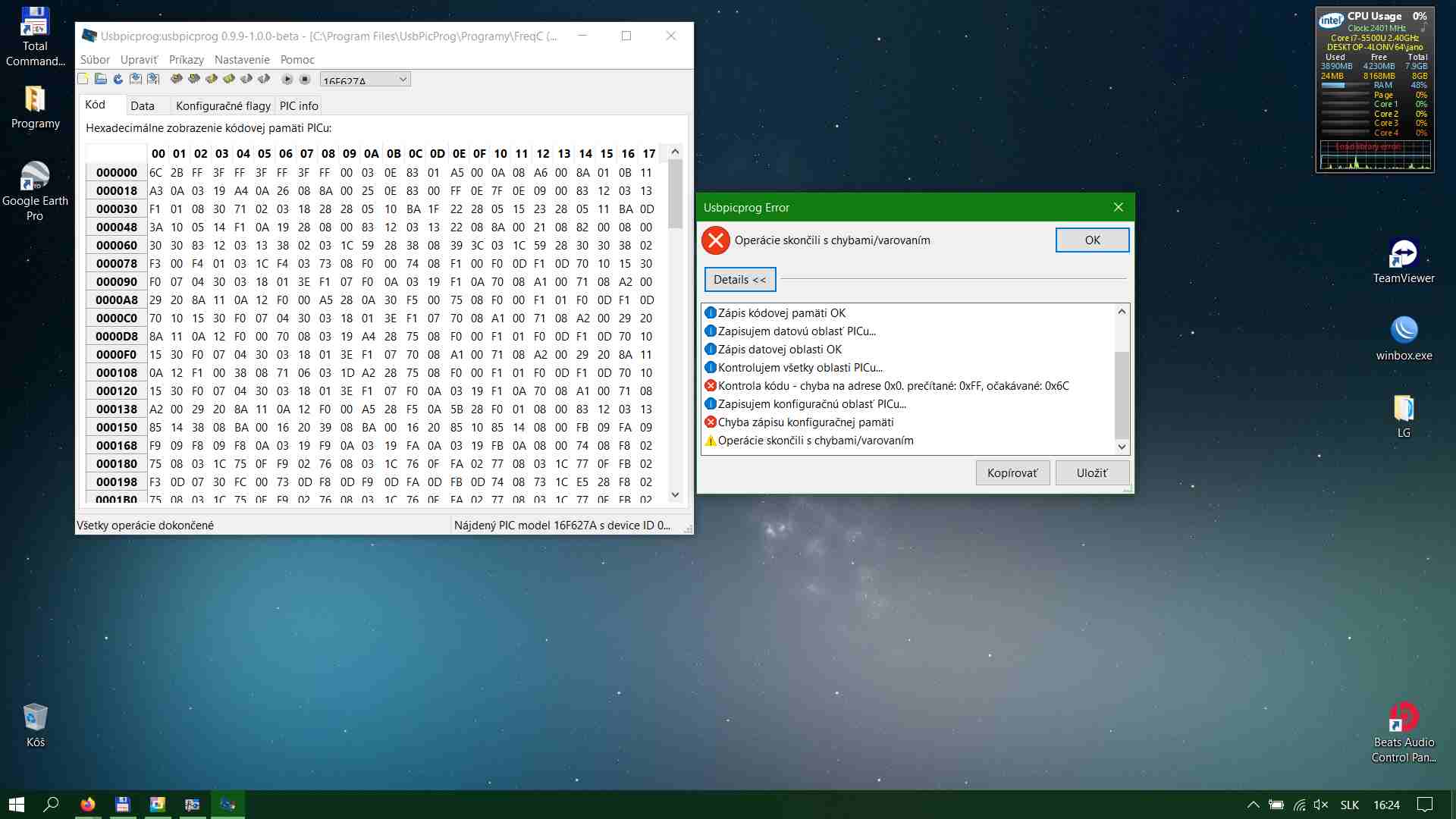This screenshot has width=1456, height=819.
Task: Open the 16F627A PIC model dropdown
Action: click(366, 80)
